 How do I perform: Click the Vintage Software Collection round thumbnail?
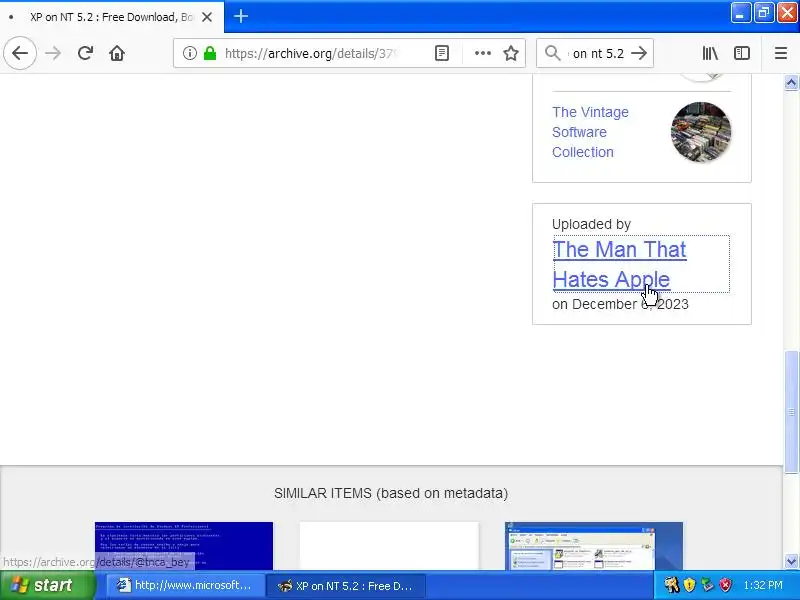tap(701, 132)
